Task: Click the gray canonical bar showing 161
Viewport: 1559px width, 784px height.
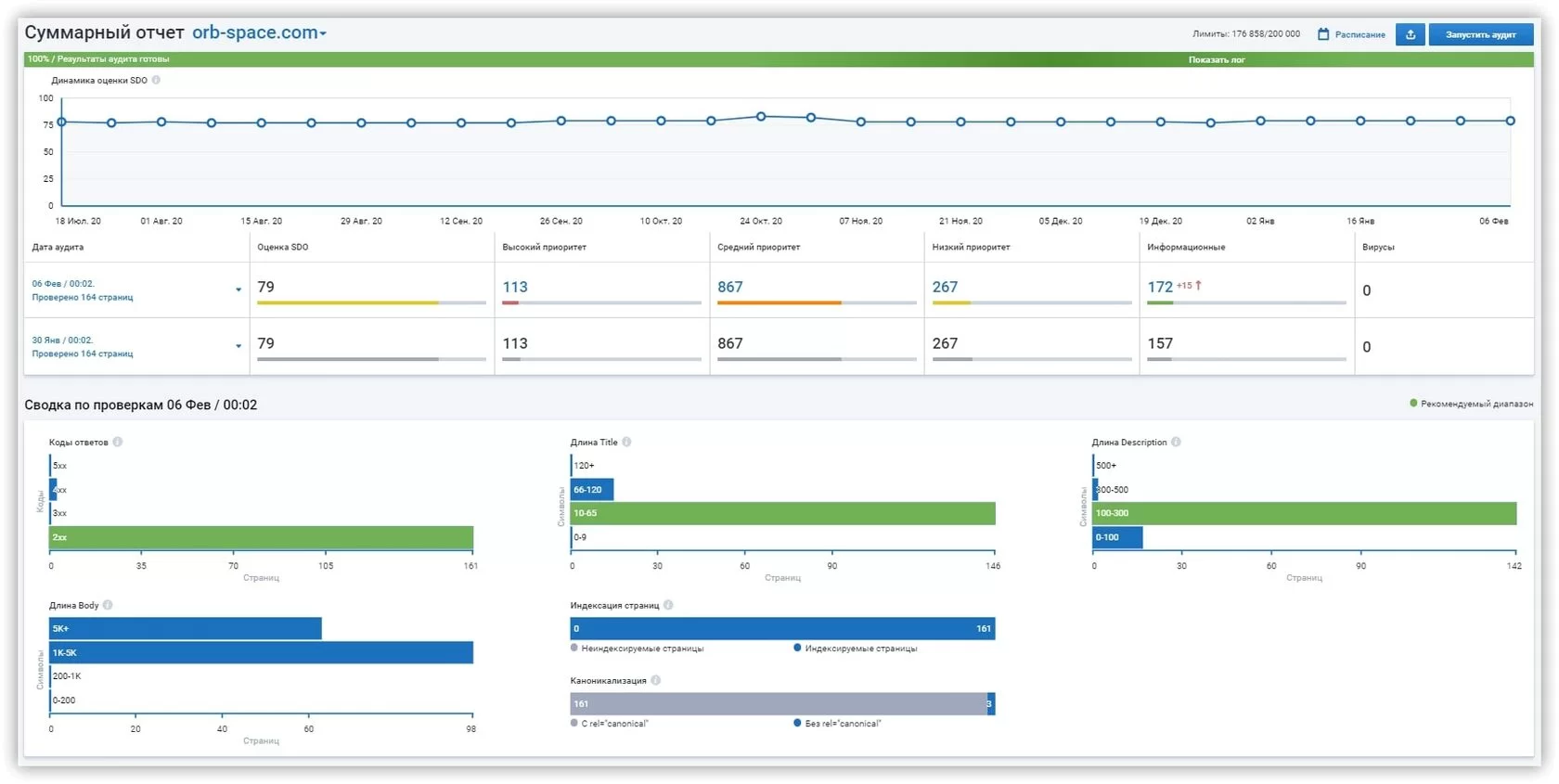Action: point(779,704)
